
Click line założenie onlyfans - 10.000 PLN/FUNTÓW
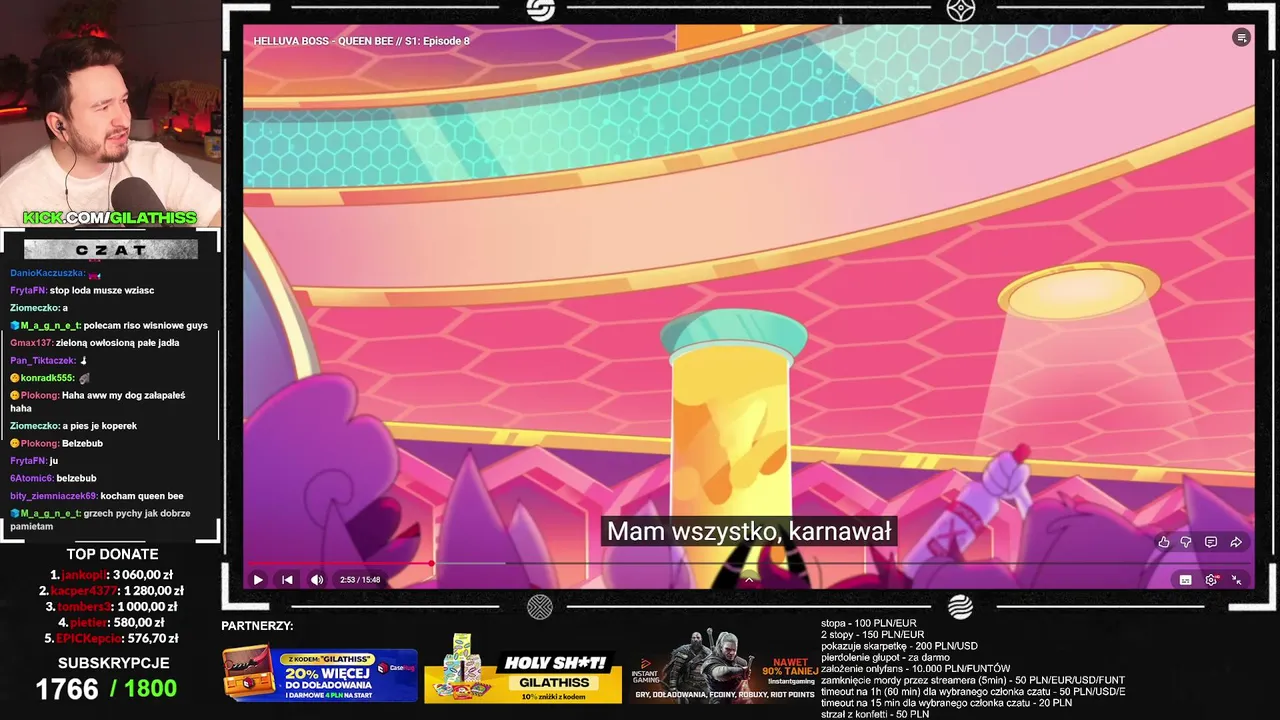915,669
